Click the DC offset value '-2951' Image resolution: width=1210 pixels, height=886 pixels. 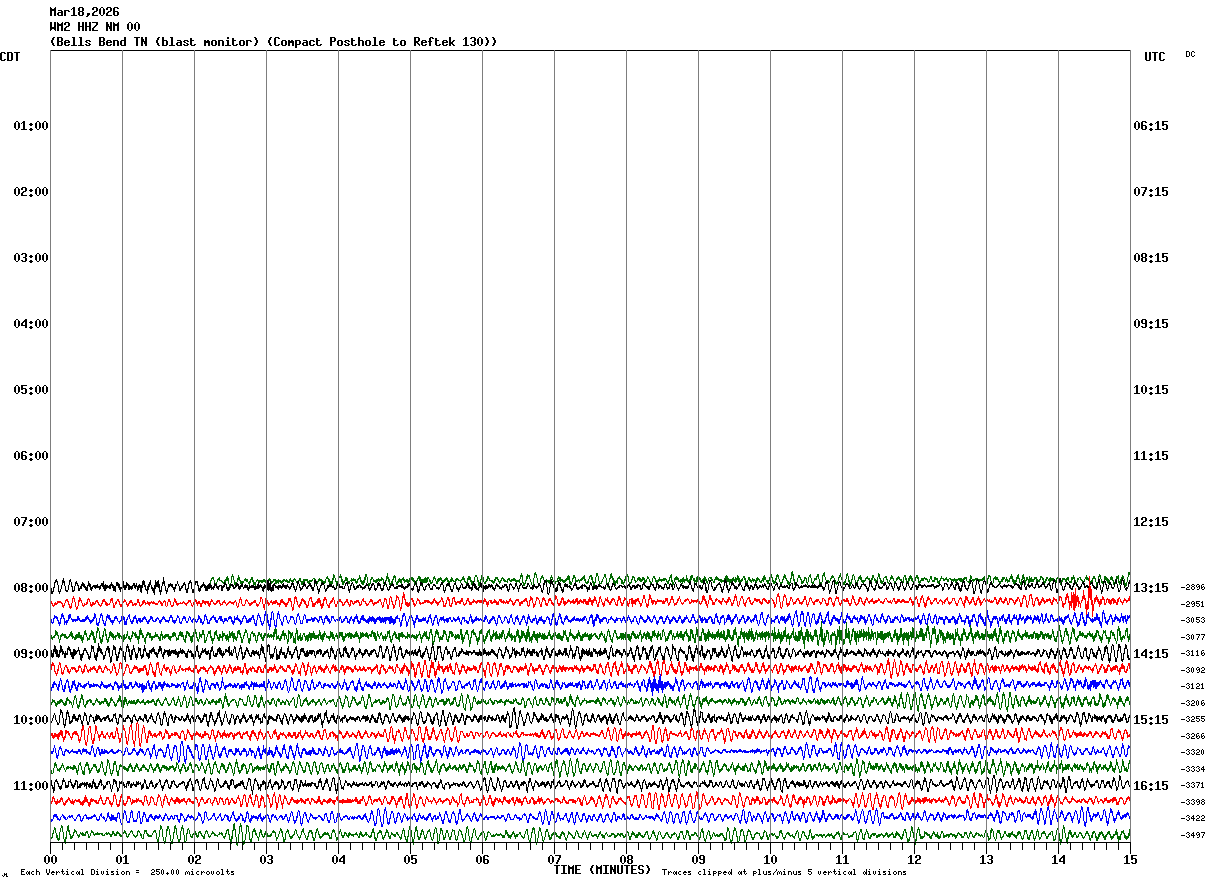[1193, 604]
